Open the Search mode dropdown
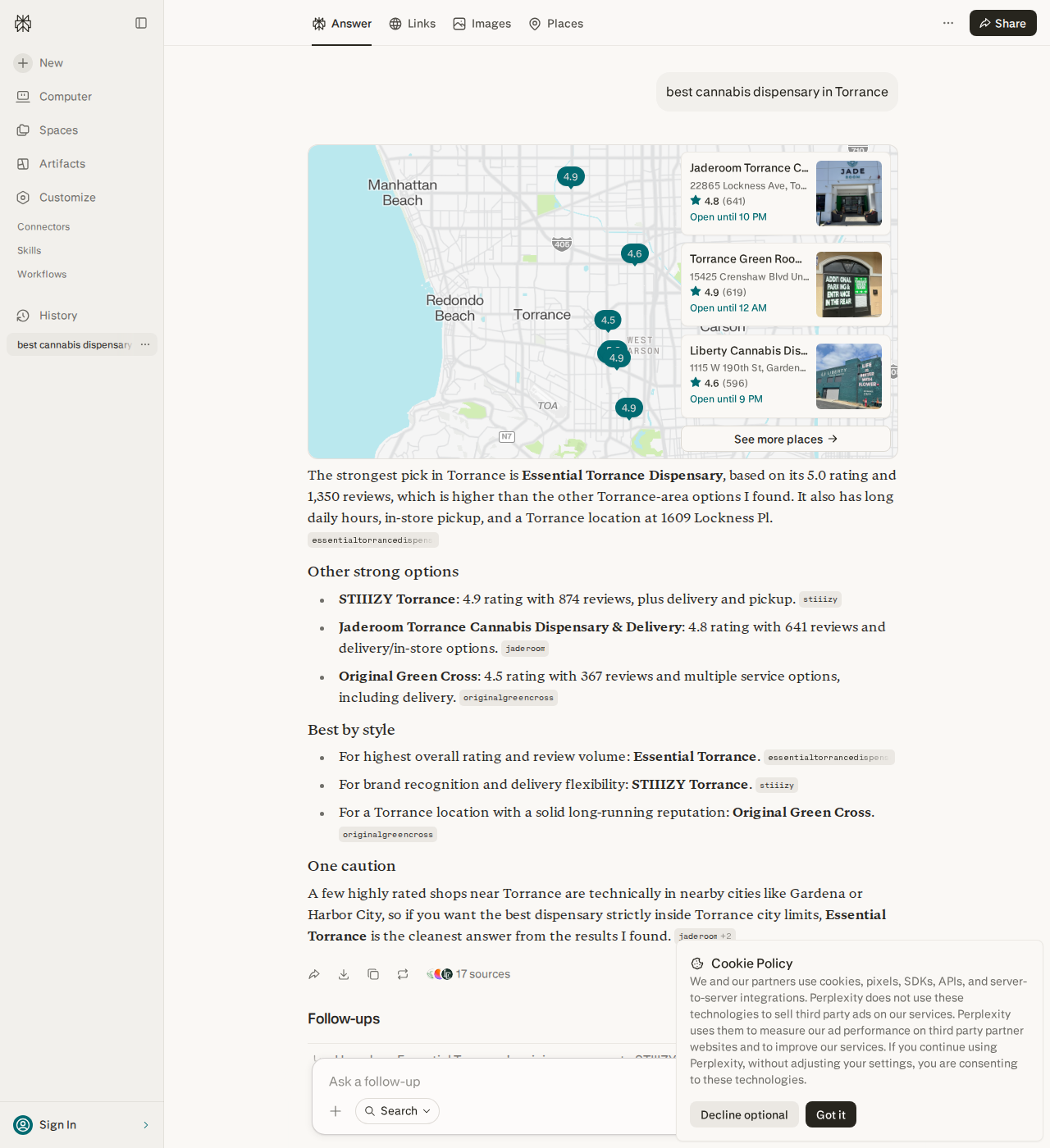1050x1148 pixels. coord(397,1111)
